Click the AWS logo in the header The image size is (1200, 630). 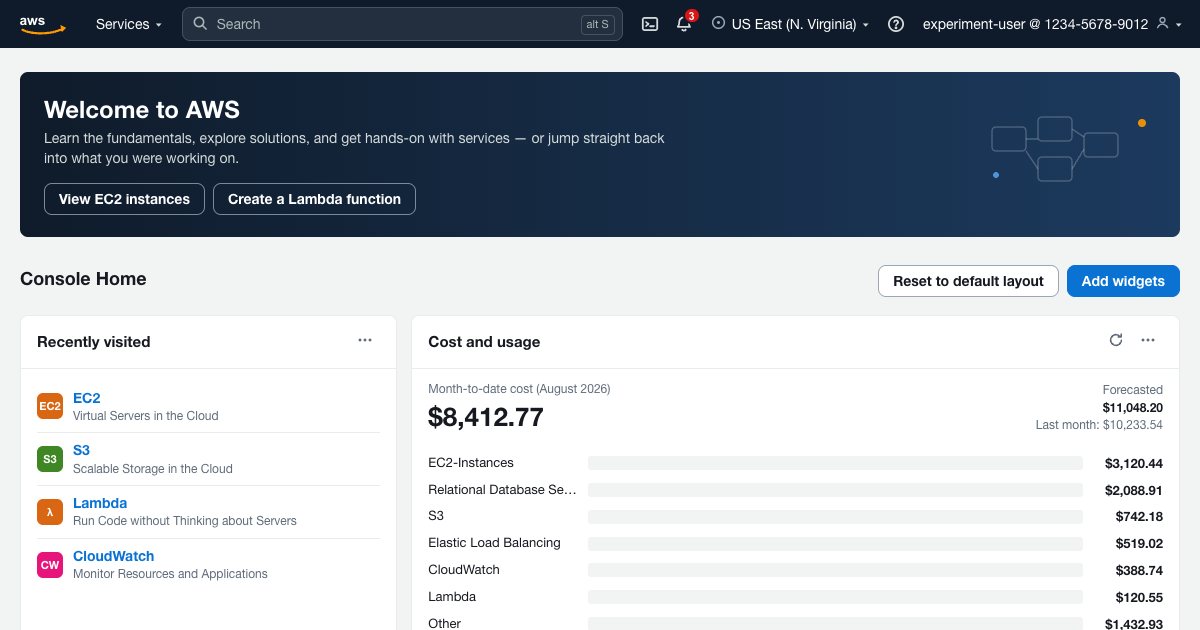42,24
